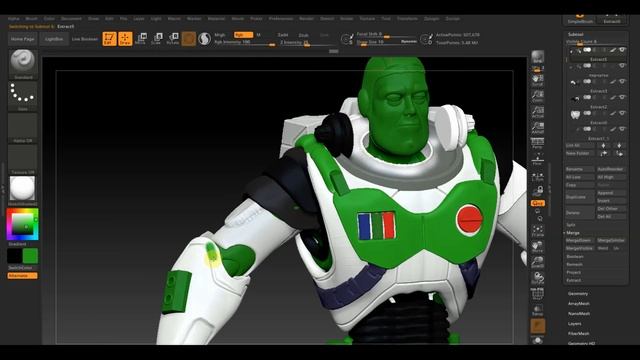
Task: Activate the Draw mode button
Action: 125,39
